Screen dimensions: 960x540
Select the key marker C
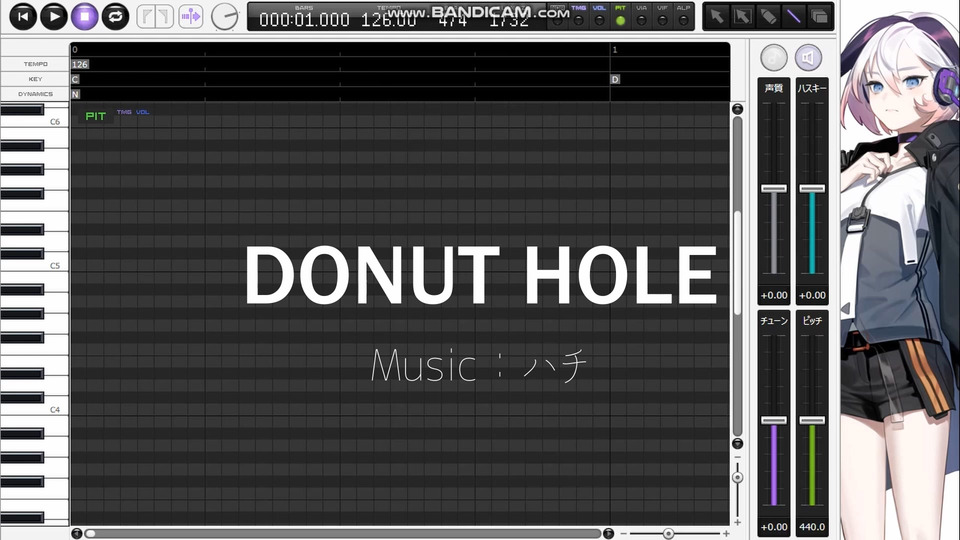[75, 79]
